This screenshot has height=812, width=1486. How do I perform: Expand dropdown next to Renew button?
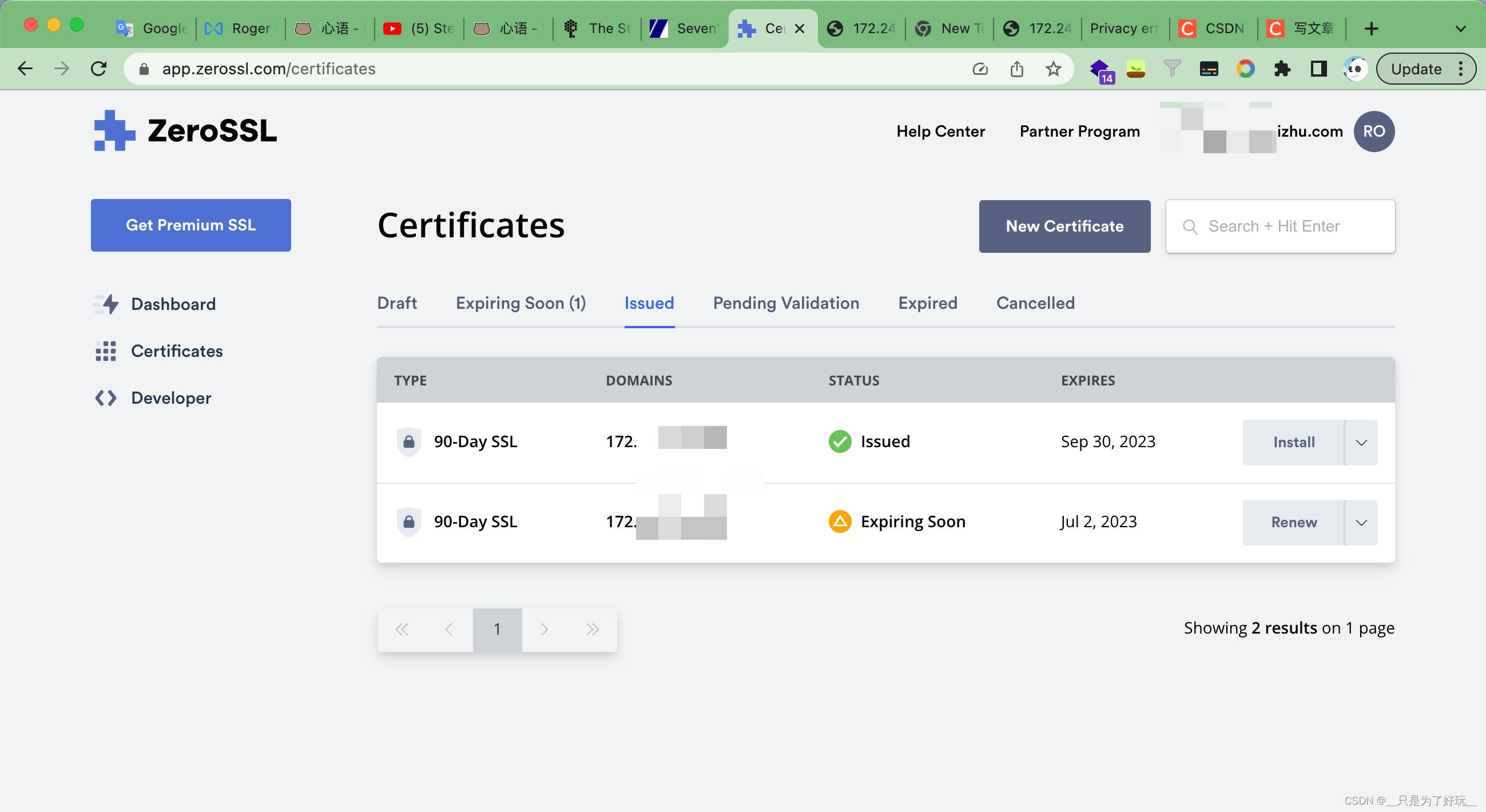pyautogui.click(x=1361, y=523)
